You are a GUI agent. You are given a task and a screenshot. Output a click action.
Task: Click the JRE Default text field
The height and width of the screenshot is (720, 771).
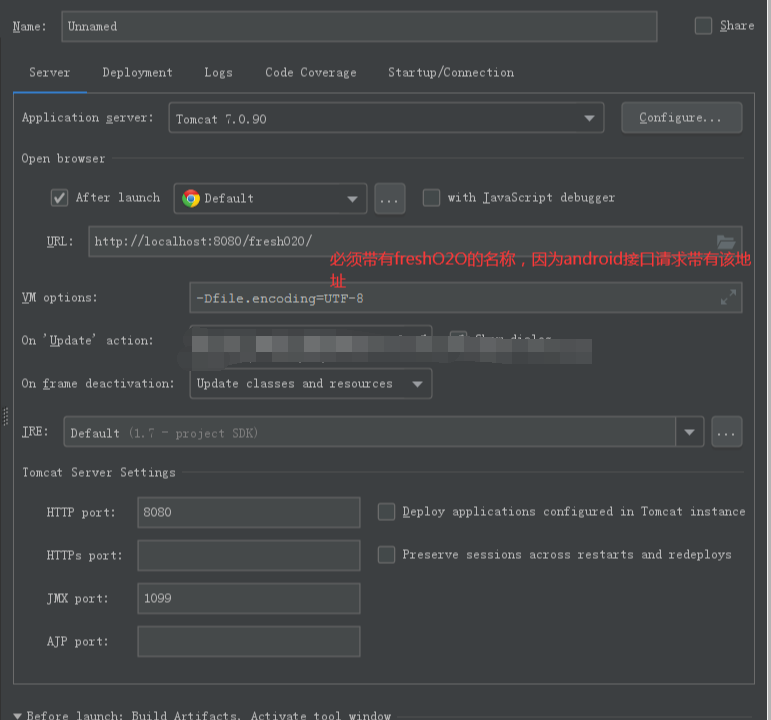tap(370, 432)
